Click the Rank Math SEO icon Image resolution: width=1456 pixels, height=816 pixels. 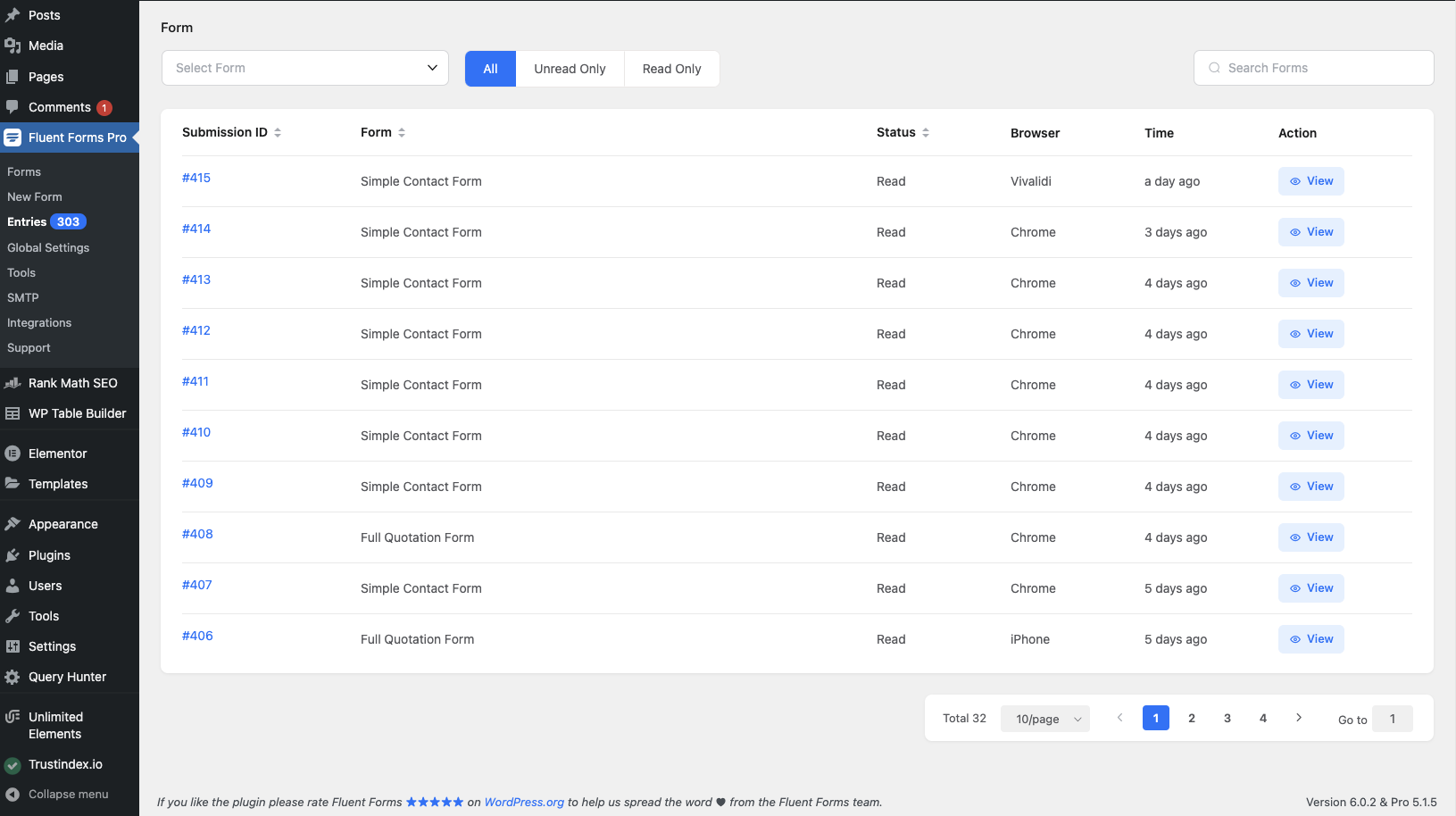(x=12, y=383)
